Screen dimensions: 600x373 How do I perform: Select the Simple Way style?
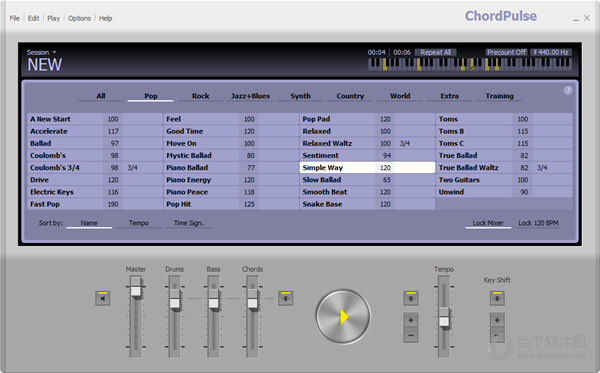[367, 168]
